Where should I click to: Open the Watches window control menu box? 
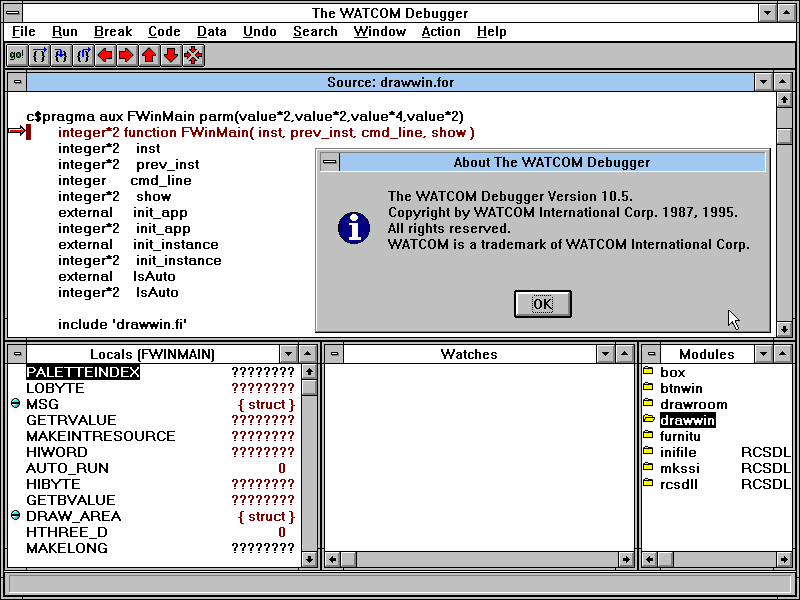point(334,354)
